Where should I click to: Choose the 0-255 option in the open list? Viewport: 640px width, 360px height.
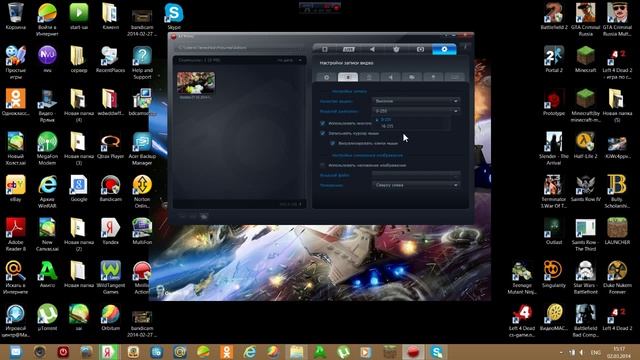click(x=386, y=120)
